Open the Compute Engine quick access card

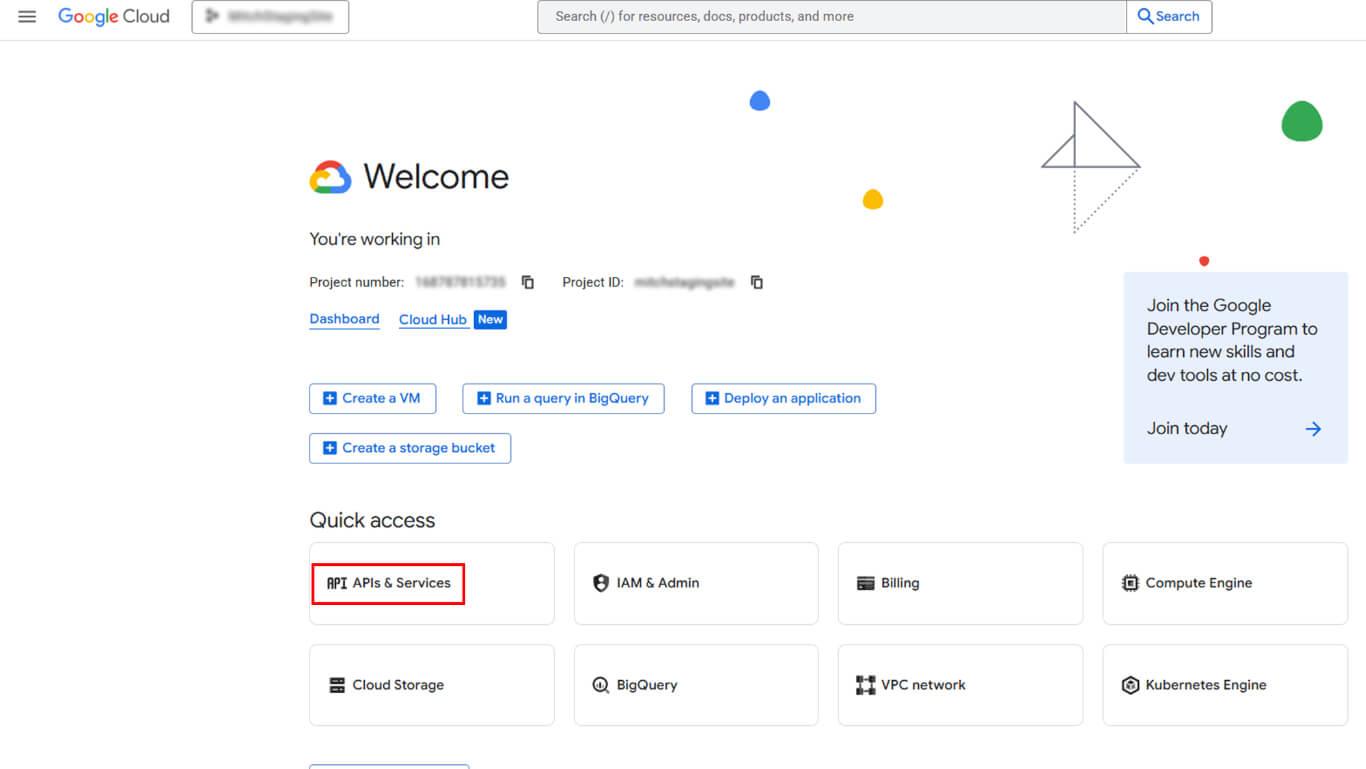(x=1224, y=583)
